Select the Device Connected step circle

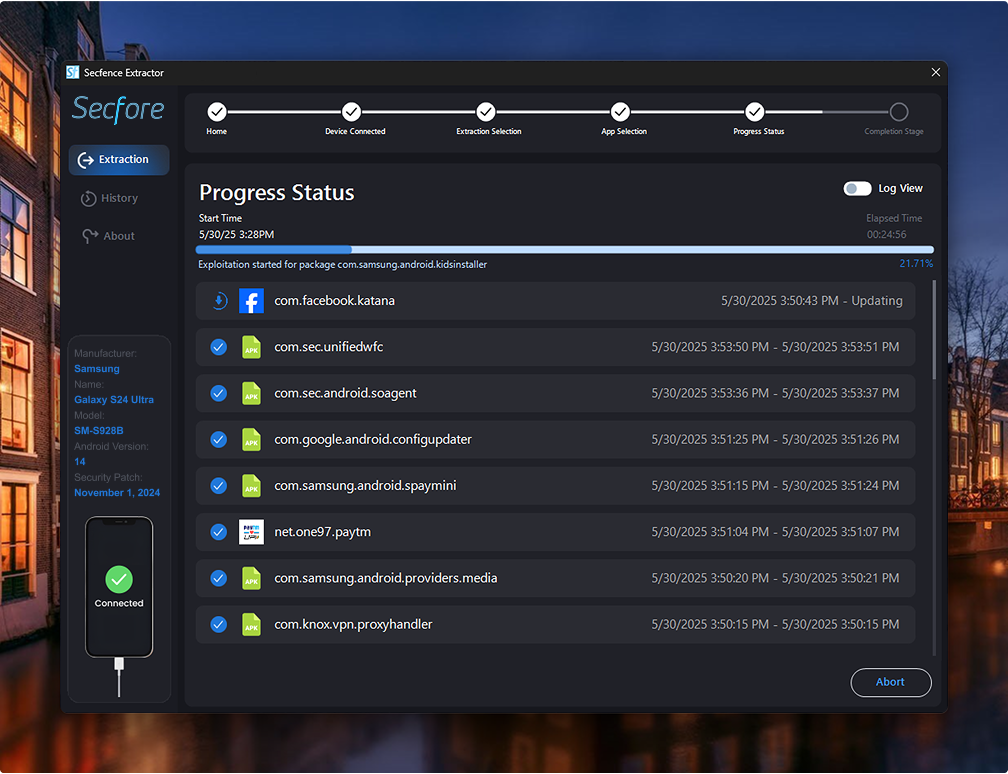(351, 112)
